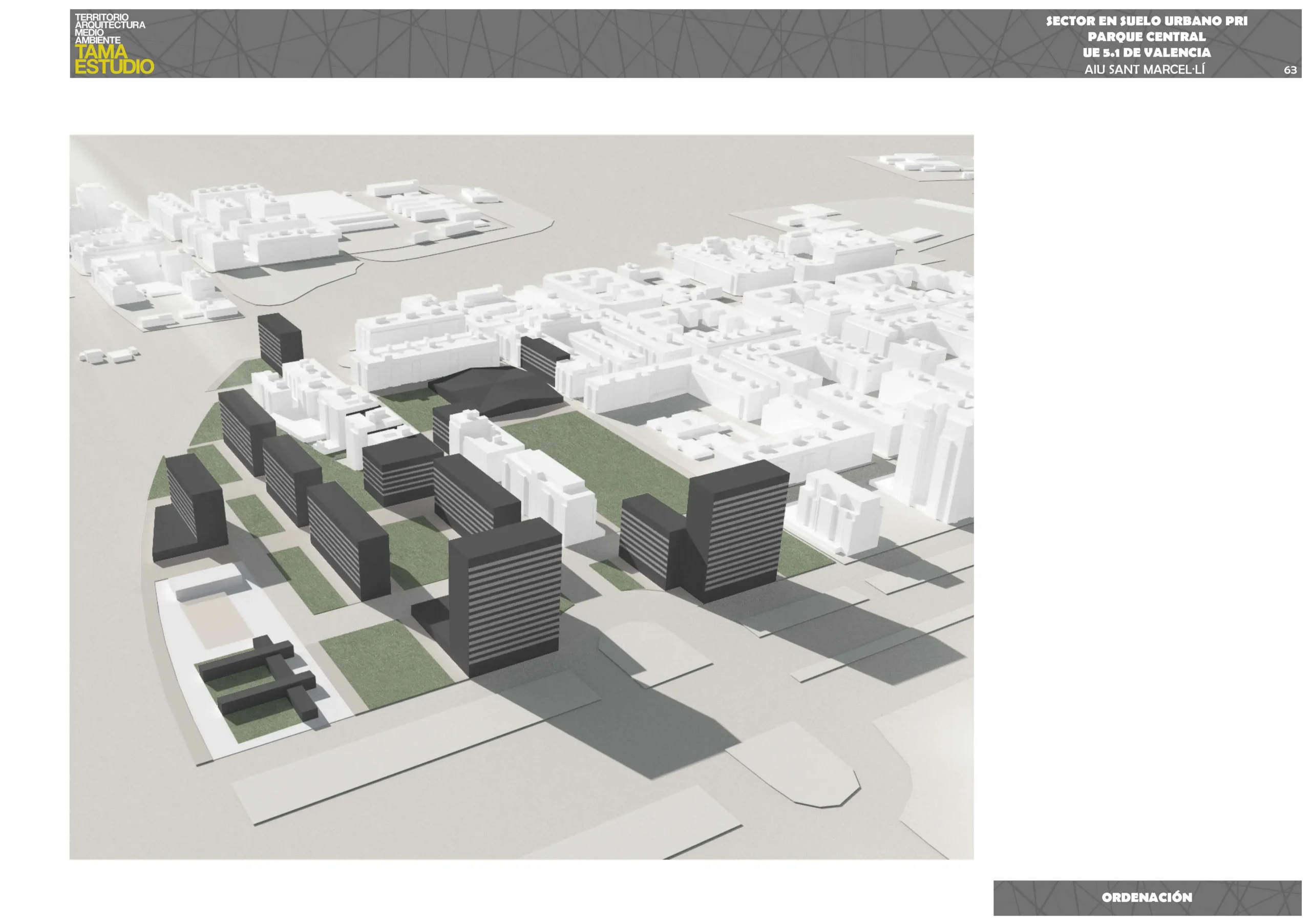Click the ORDENACIÓN label in footer
This screenshot has height=924, width=1311.
point(1147,897)
